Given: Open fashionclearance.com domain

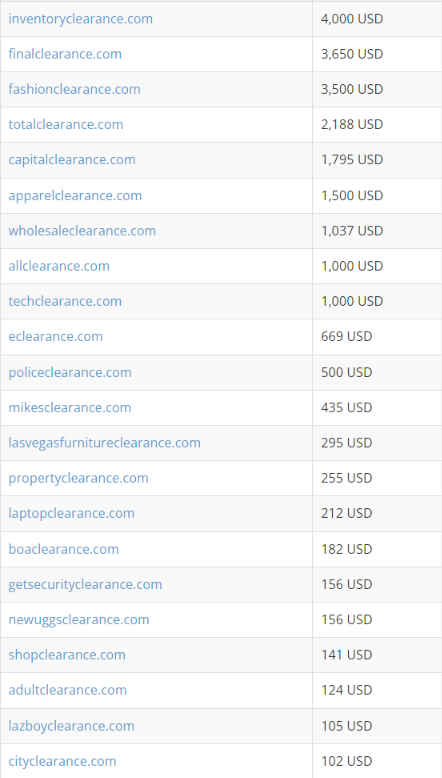Looking at the screenshot, I should (74, 89).
